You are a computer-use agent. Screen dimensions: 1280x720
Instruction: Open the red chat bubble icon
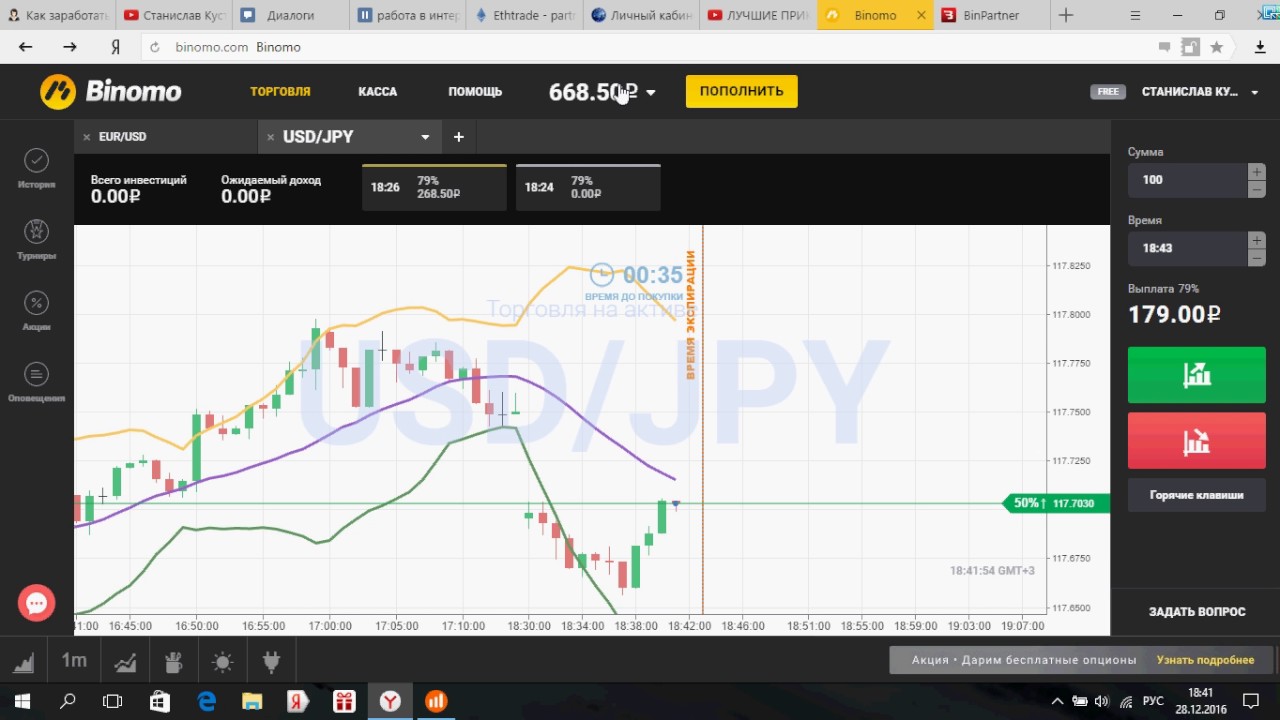pyautogui.click(x=37, y=603)
